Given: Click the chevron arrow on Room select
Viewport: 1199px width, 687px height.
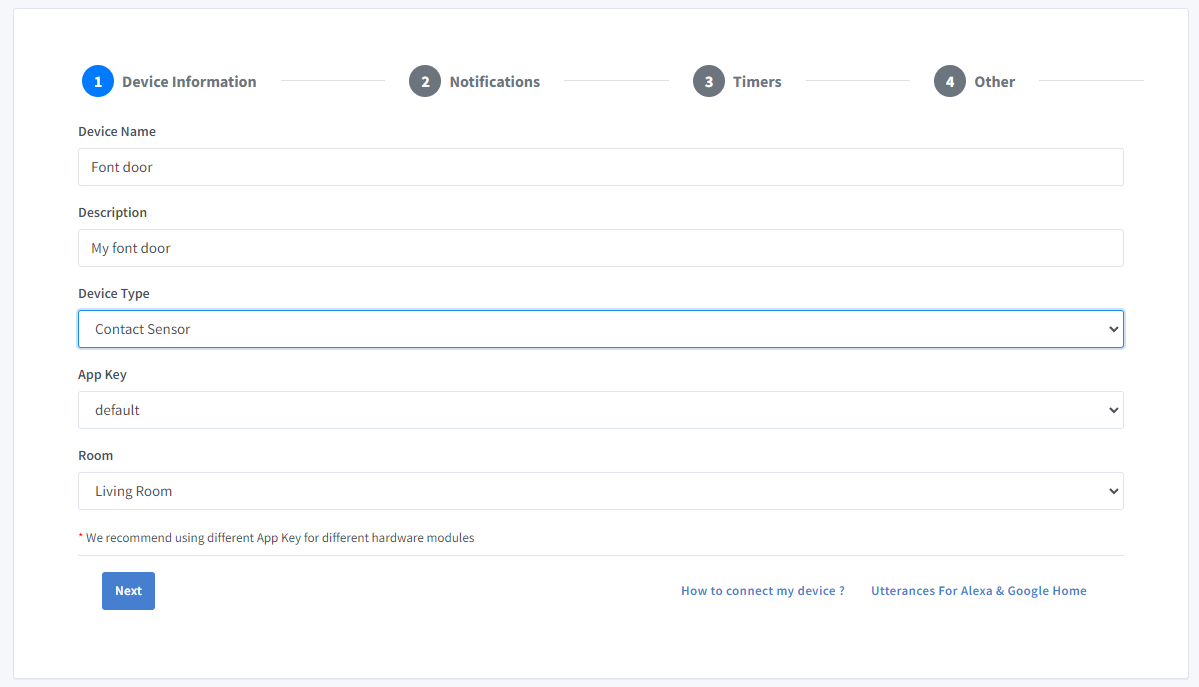Looking at the screenshot, I should pos(1113,491).
